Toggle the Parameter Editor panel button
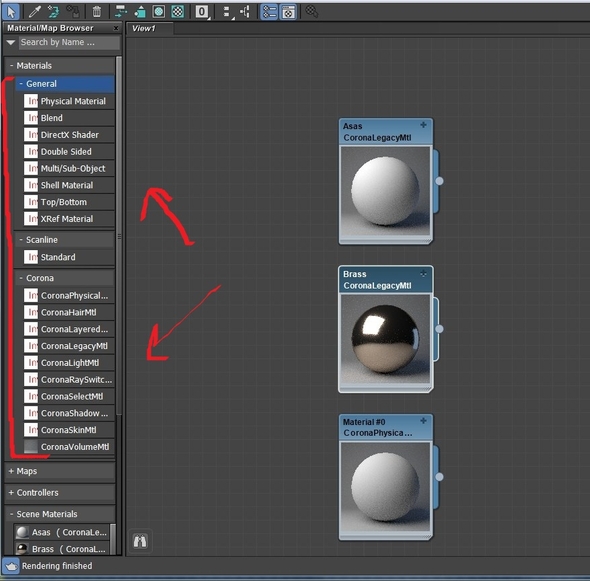This screenshot has width=590, height=581. [289, 12]
